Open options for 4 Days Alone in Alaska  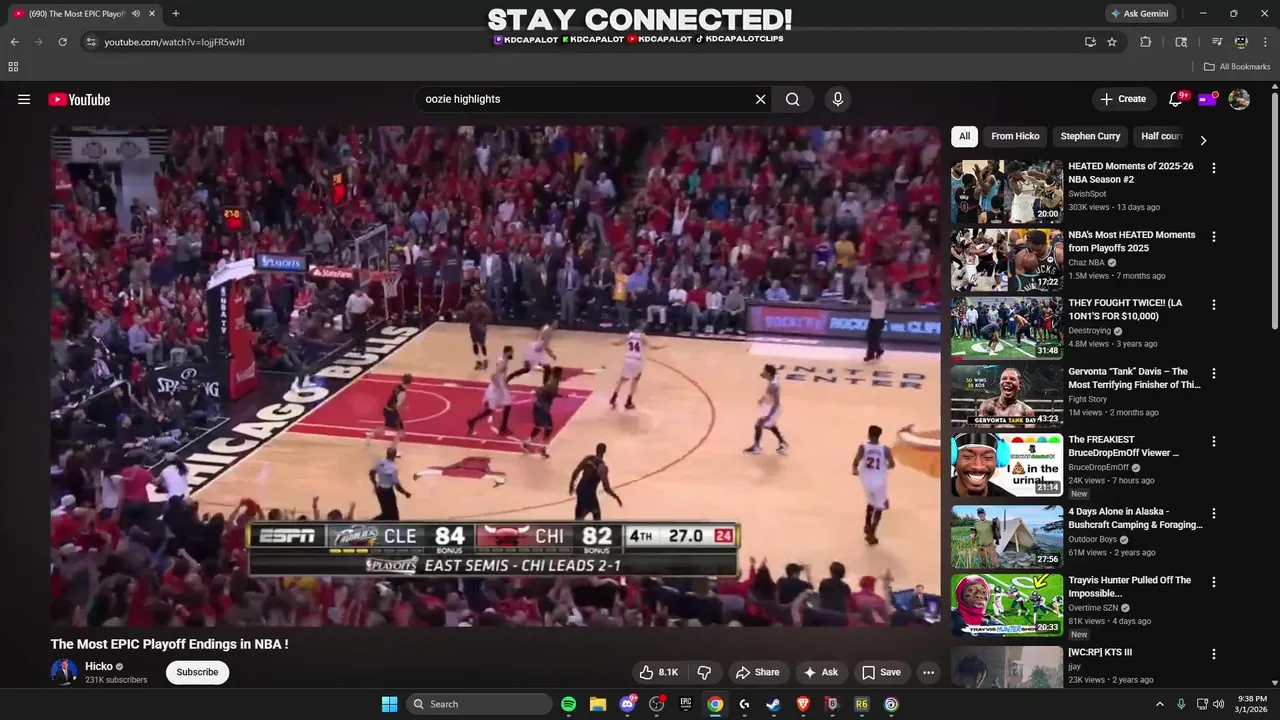point(1214,514)
